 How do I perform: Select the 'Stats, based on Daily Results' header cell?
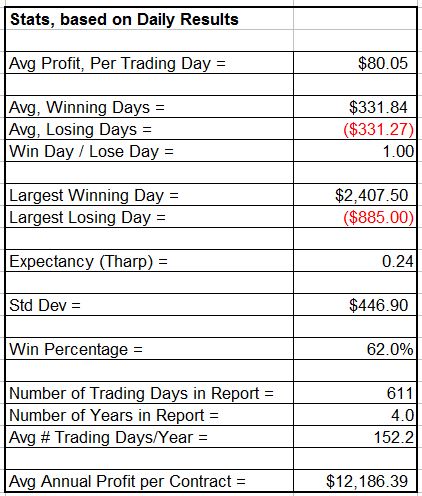pyautogui.click(x=149, y=19)
